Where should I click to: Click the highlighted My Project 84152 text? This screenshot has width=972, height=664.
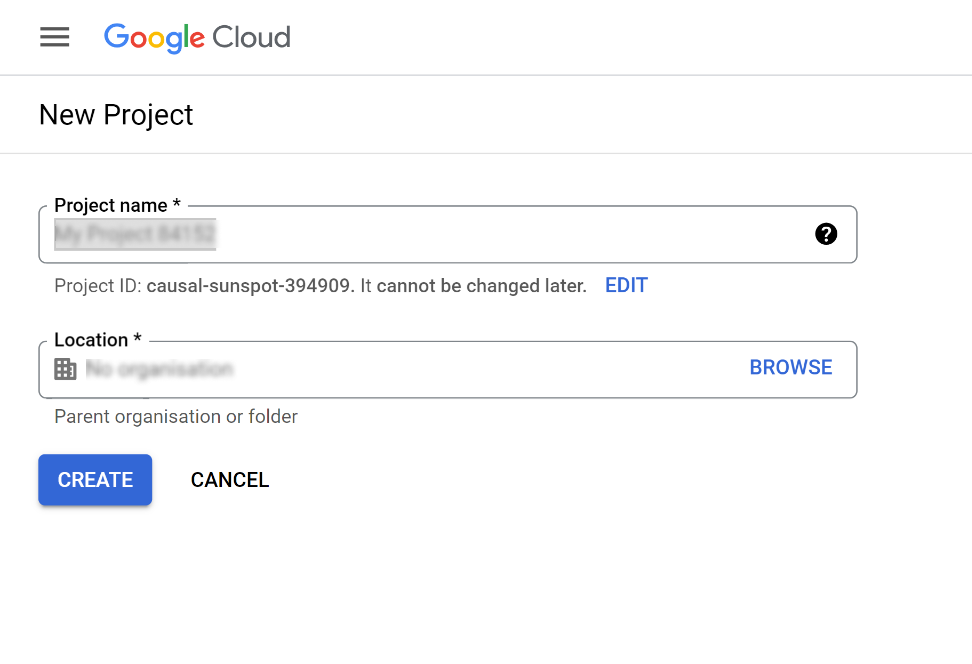coord(134,234)
